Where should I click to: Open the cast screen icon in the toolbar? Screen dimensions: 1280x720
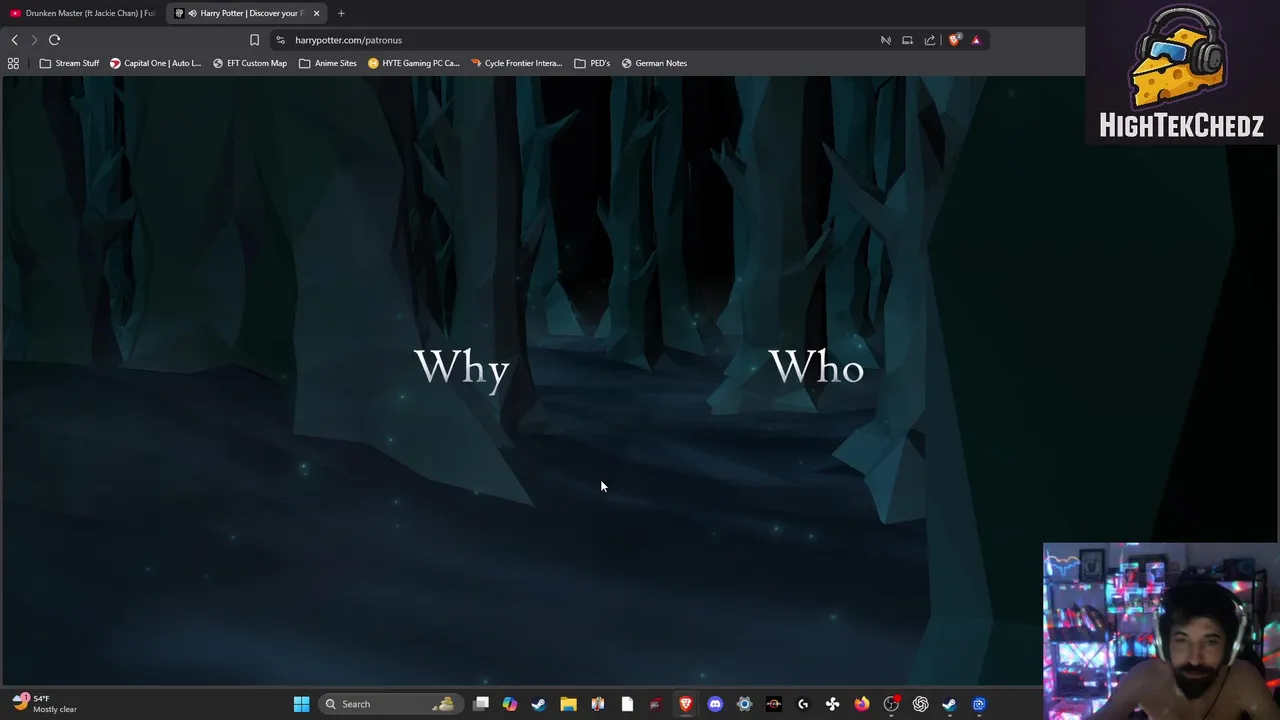click(x=907, y=40)
